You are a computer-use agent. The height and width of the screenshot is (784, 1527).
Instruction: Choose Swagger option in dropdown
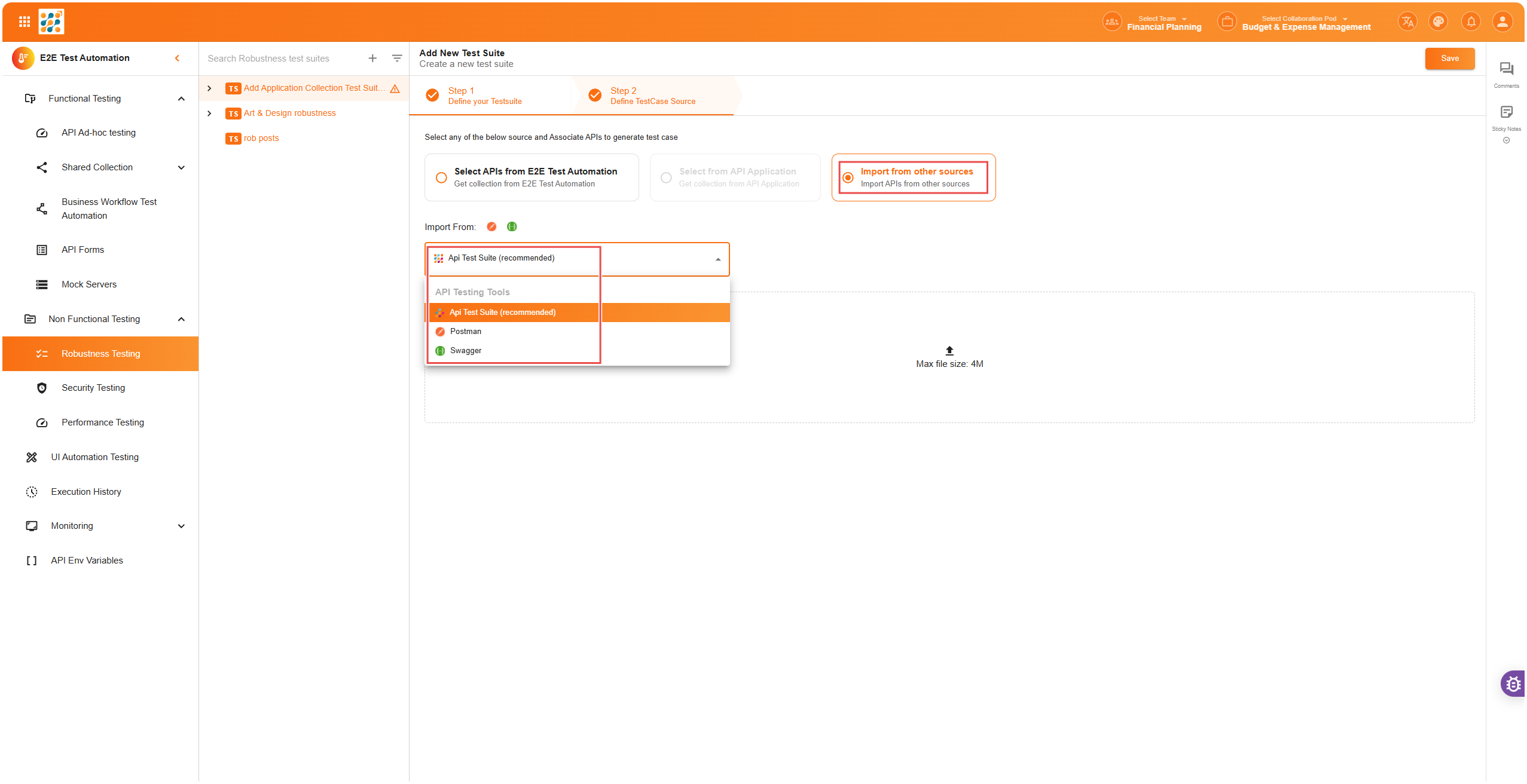(466, 351)
